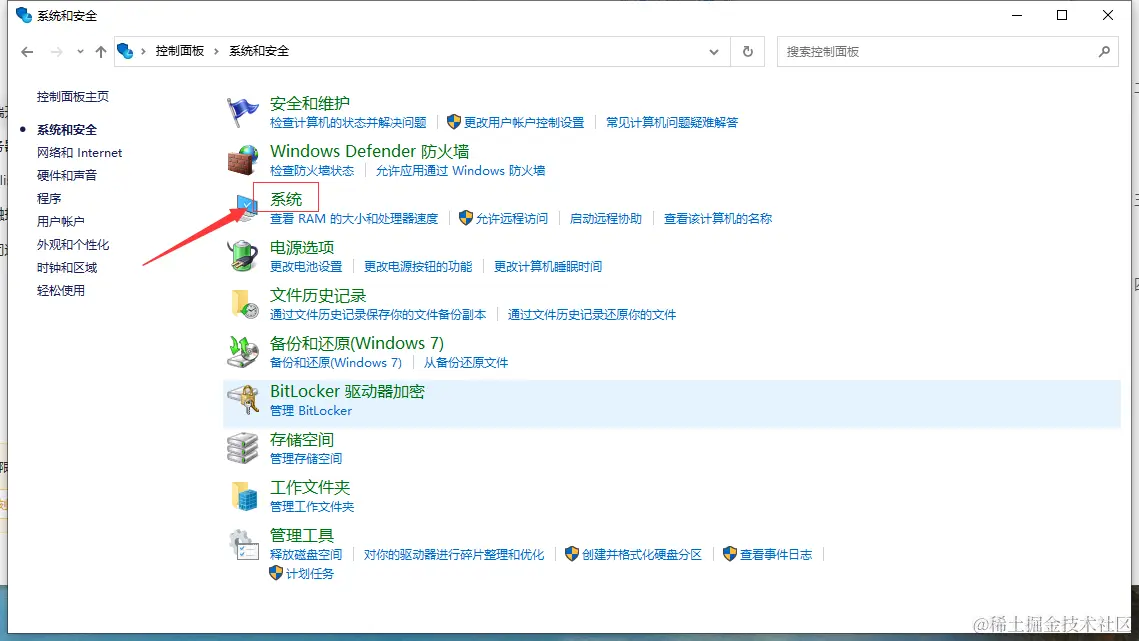Click 查看 RAM 的大小和处理器速度 link
The width and height of the screenshot is (1139, 641).
point(354,219)
